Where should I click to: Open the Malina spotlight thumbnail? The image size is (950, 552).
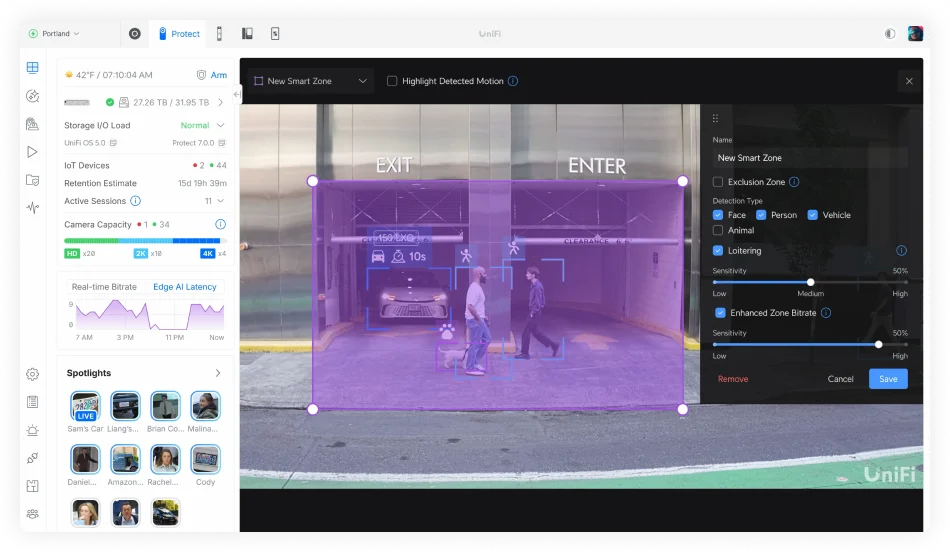(205, 405)
